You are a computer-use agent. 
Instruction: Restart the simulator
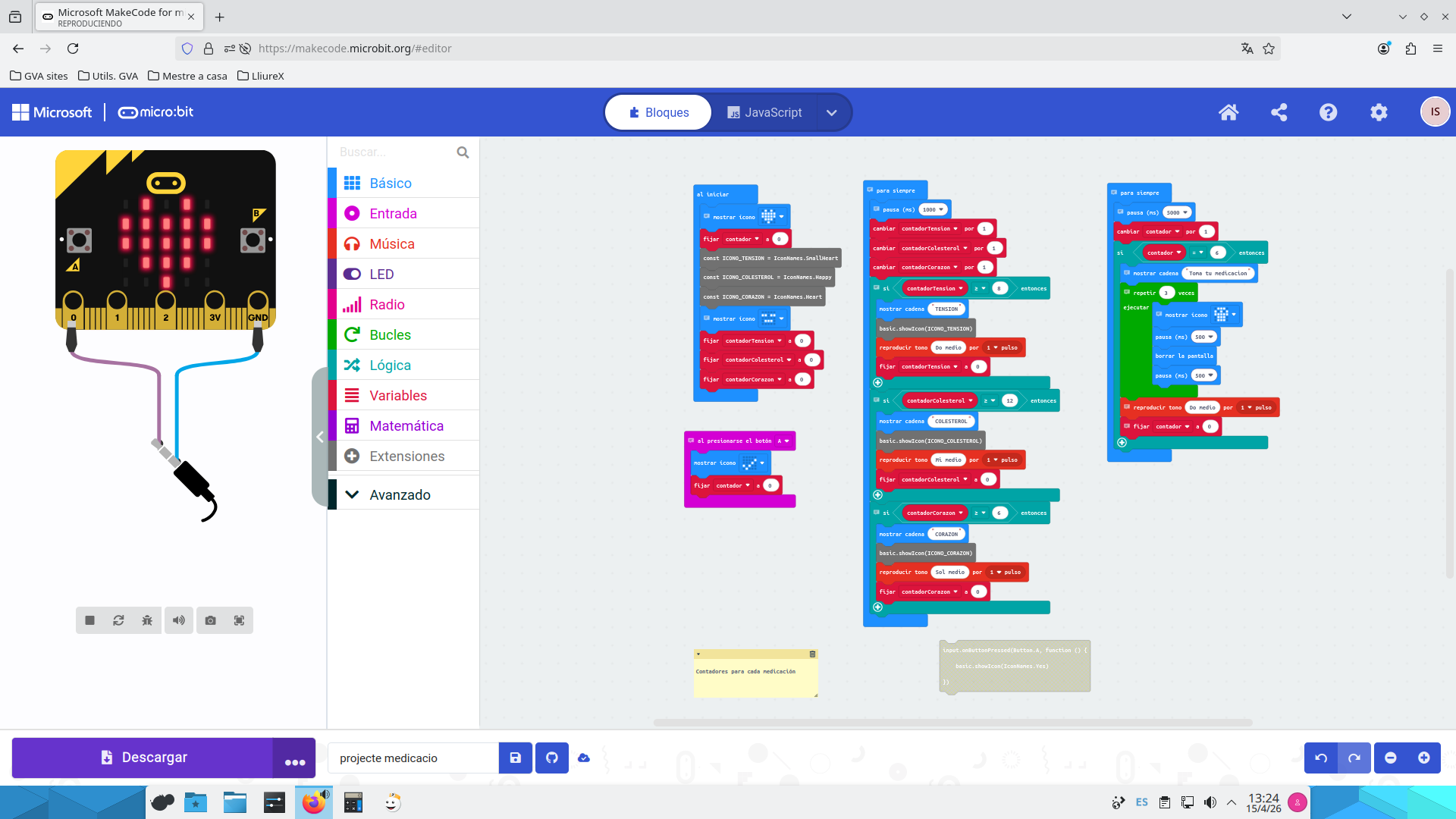click(118, 620)
